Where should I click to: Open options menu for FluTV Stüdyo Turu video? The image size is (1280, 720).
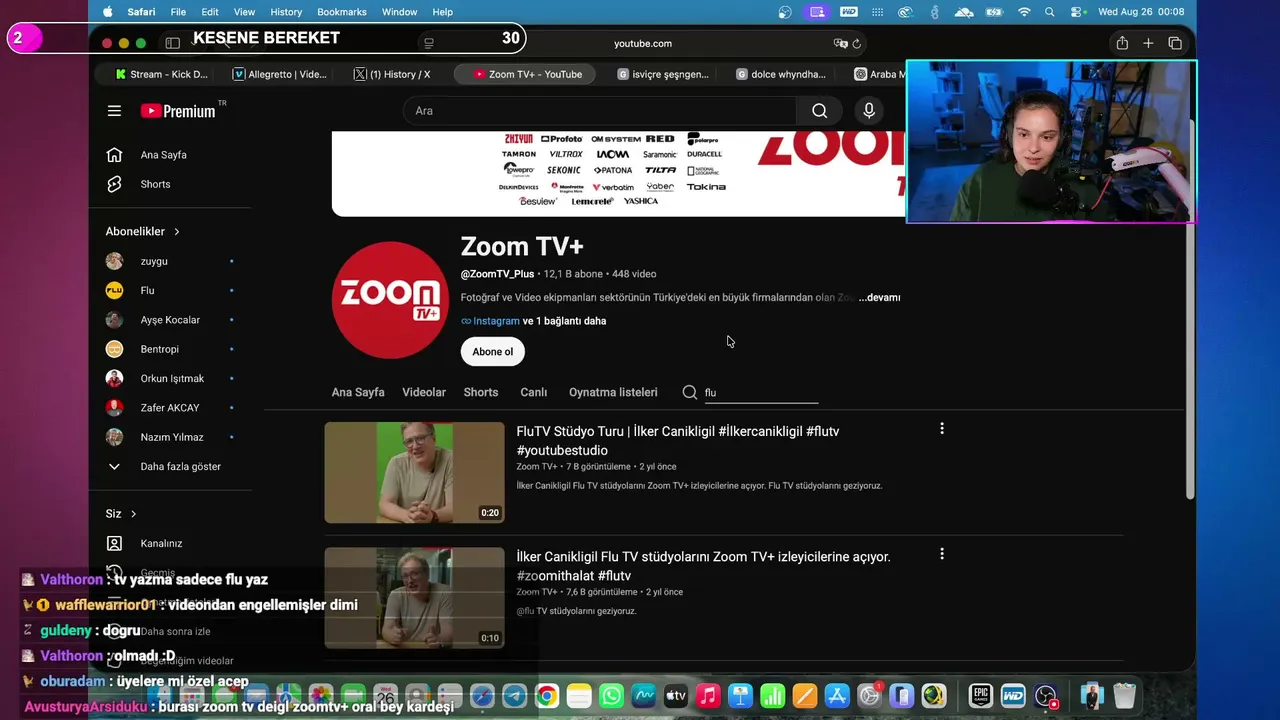pyautogui.click(x=942, y=429)
